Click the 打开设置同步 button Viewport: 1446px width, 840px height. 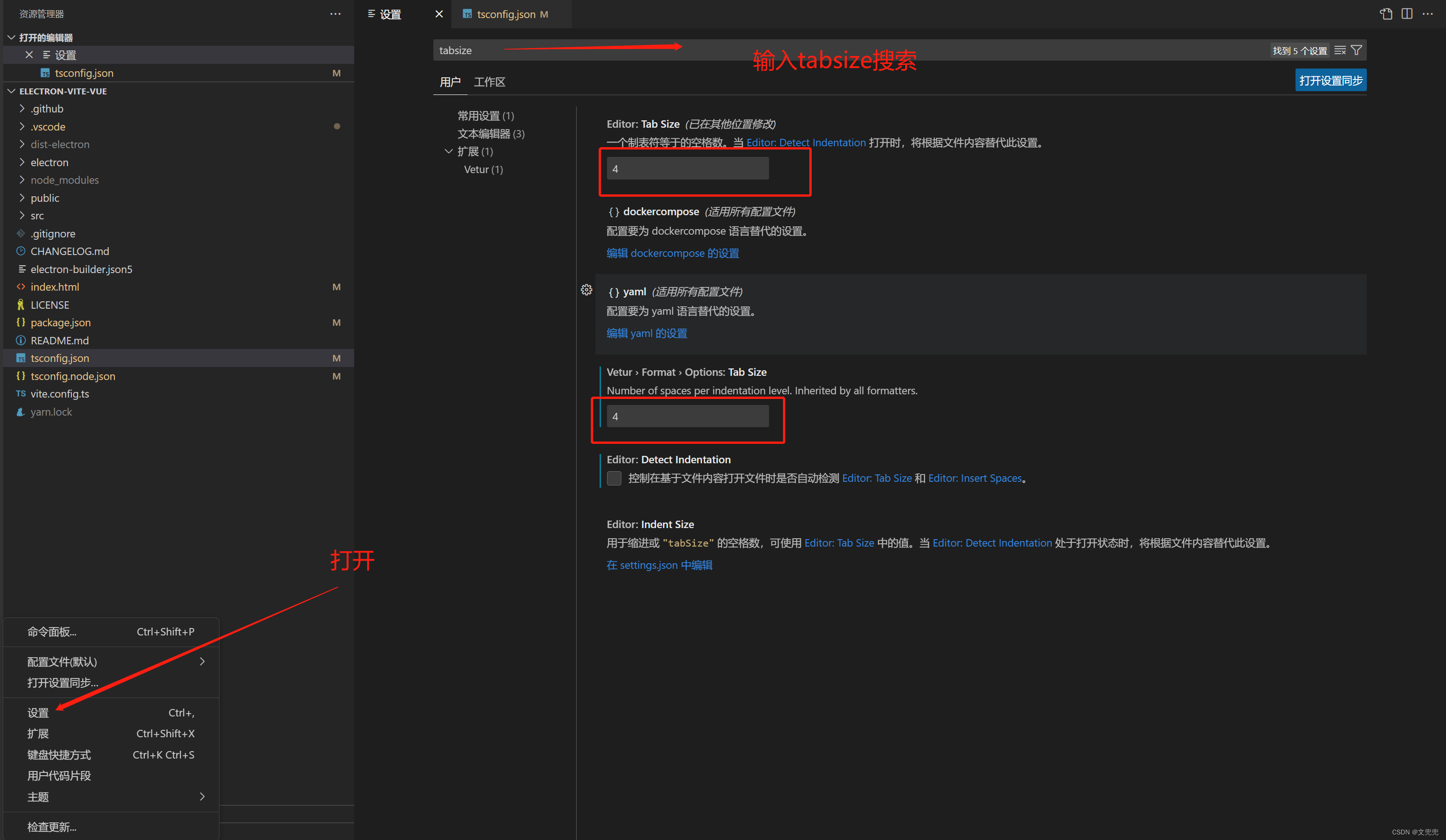point(1330,80)
